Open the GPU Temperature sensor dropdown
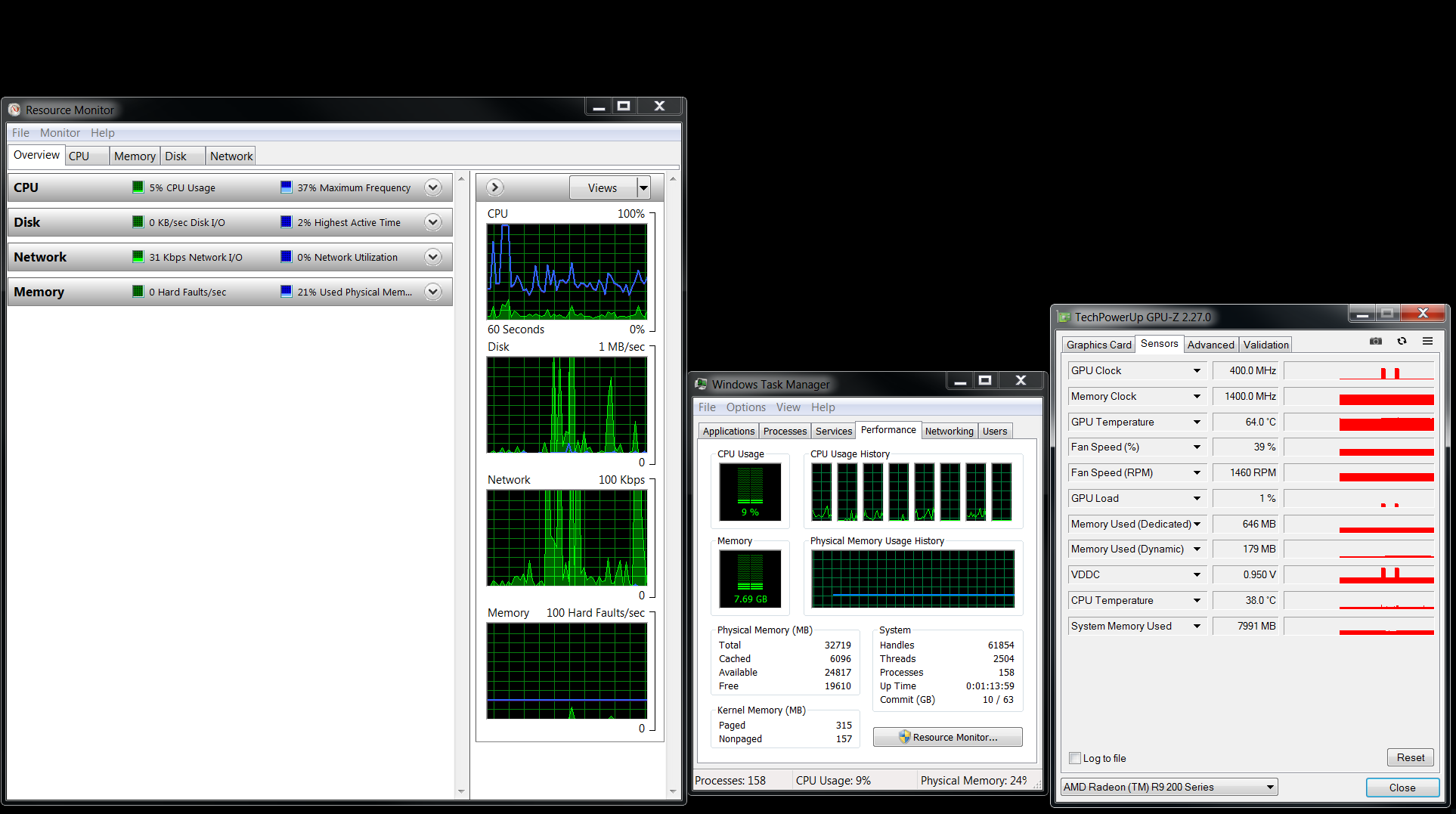This screenshot has height=814, width=1456. pos(1197,422)
